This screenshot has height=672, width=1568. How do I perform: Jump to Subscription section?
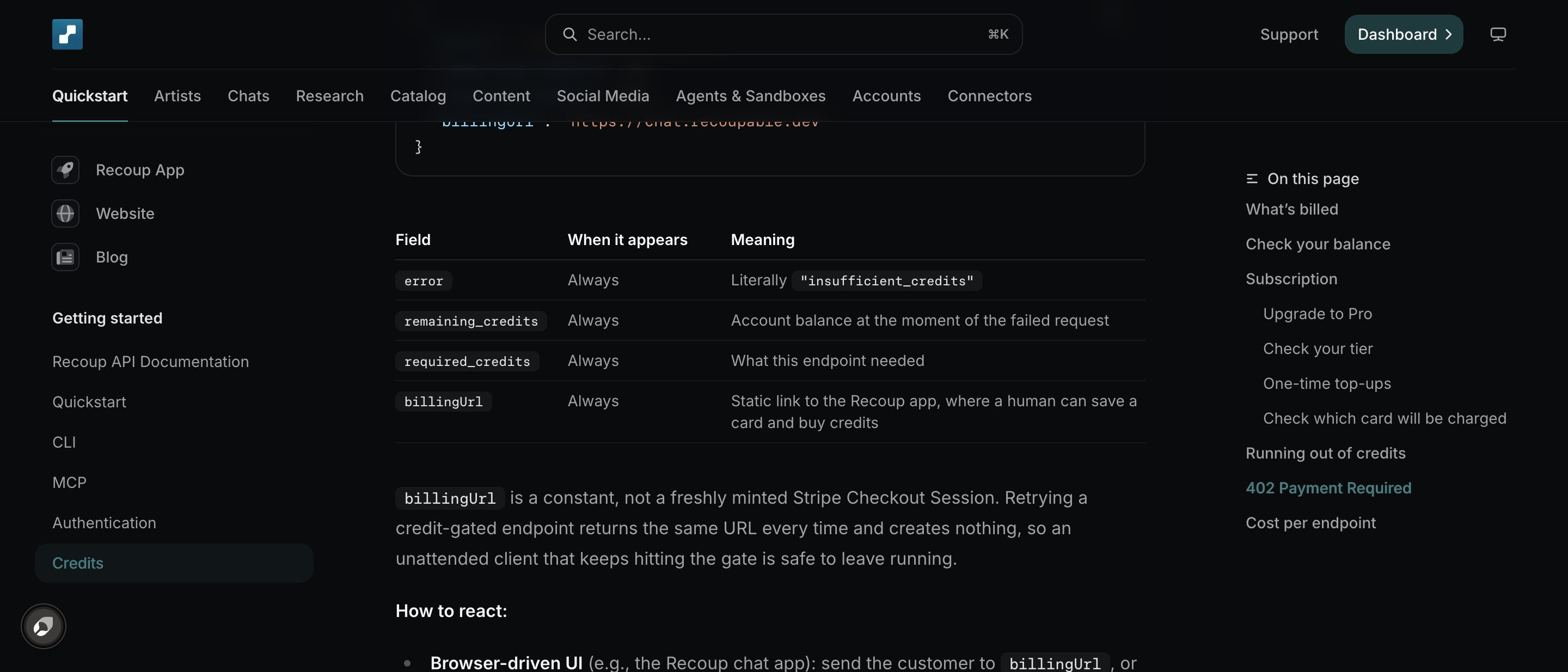(1291, 279)
